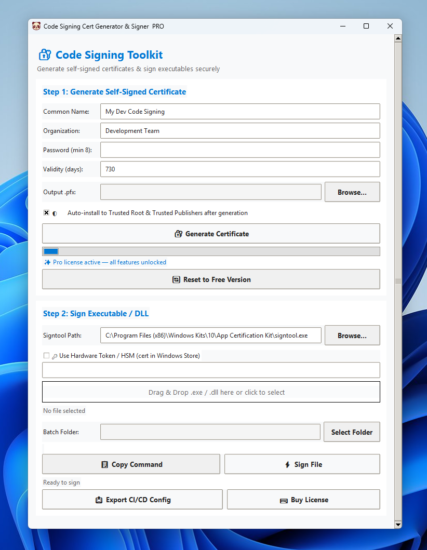Toggle Use Hardware Token / HSM checkbox

pyautogui.click(x=46, y=356)
